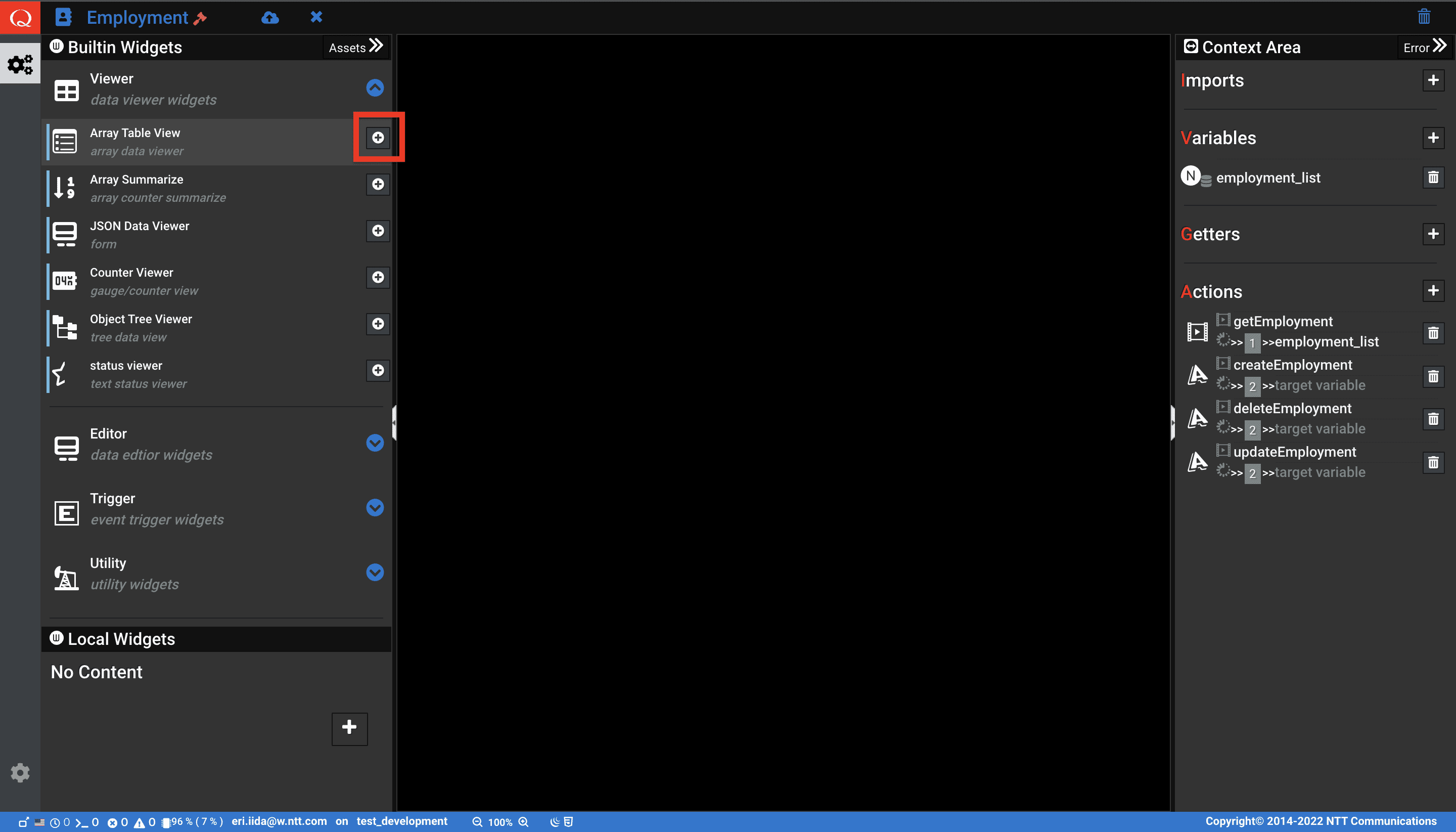Expand the Editor widgets section
This screenshot has width=1456, height=832.
(375, 443)
